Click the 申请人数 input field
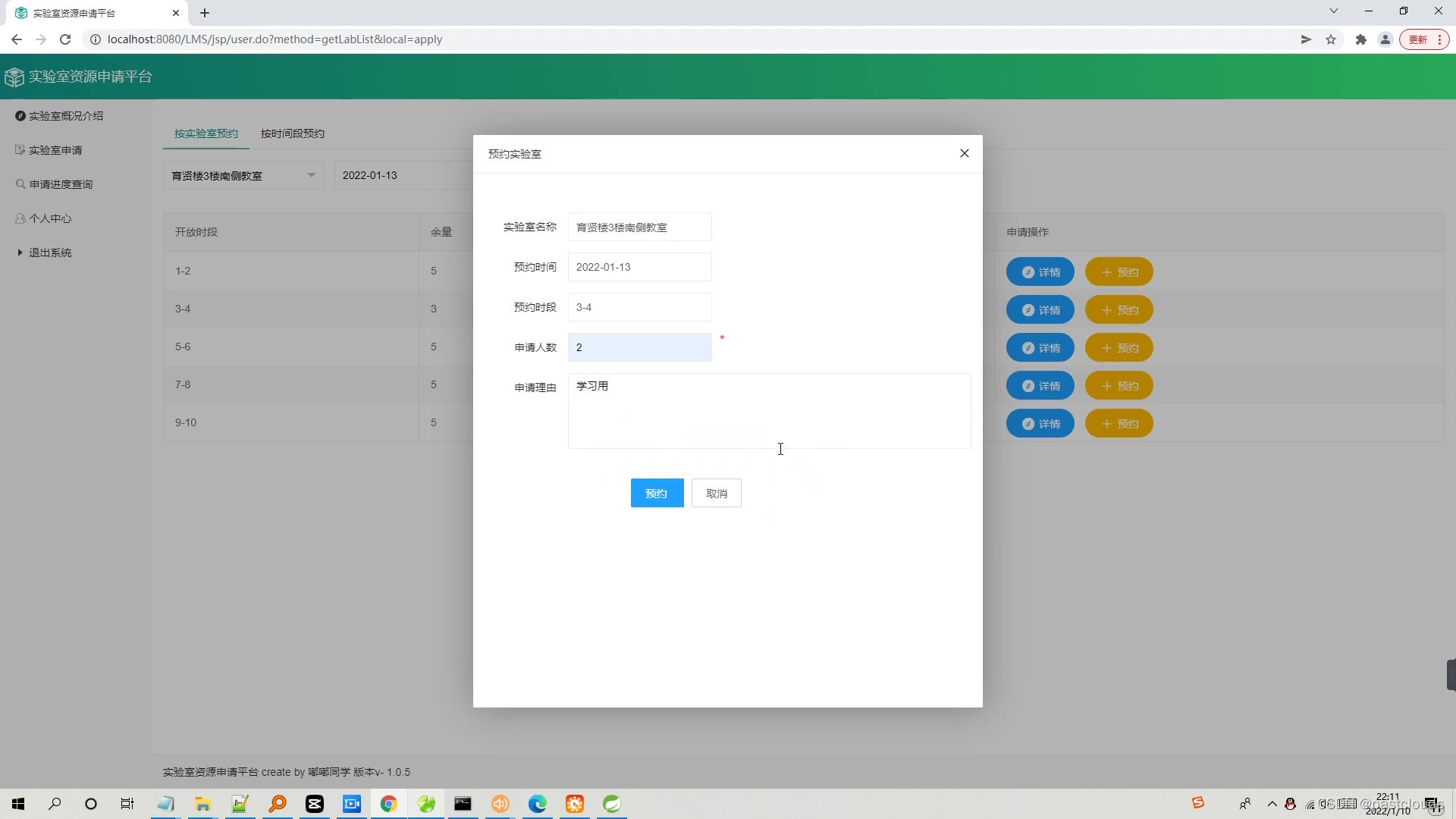Image resolution: width=1456 pixels, height=819 pixels. [x=639, y=347]
